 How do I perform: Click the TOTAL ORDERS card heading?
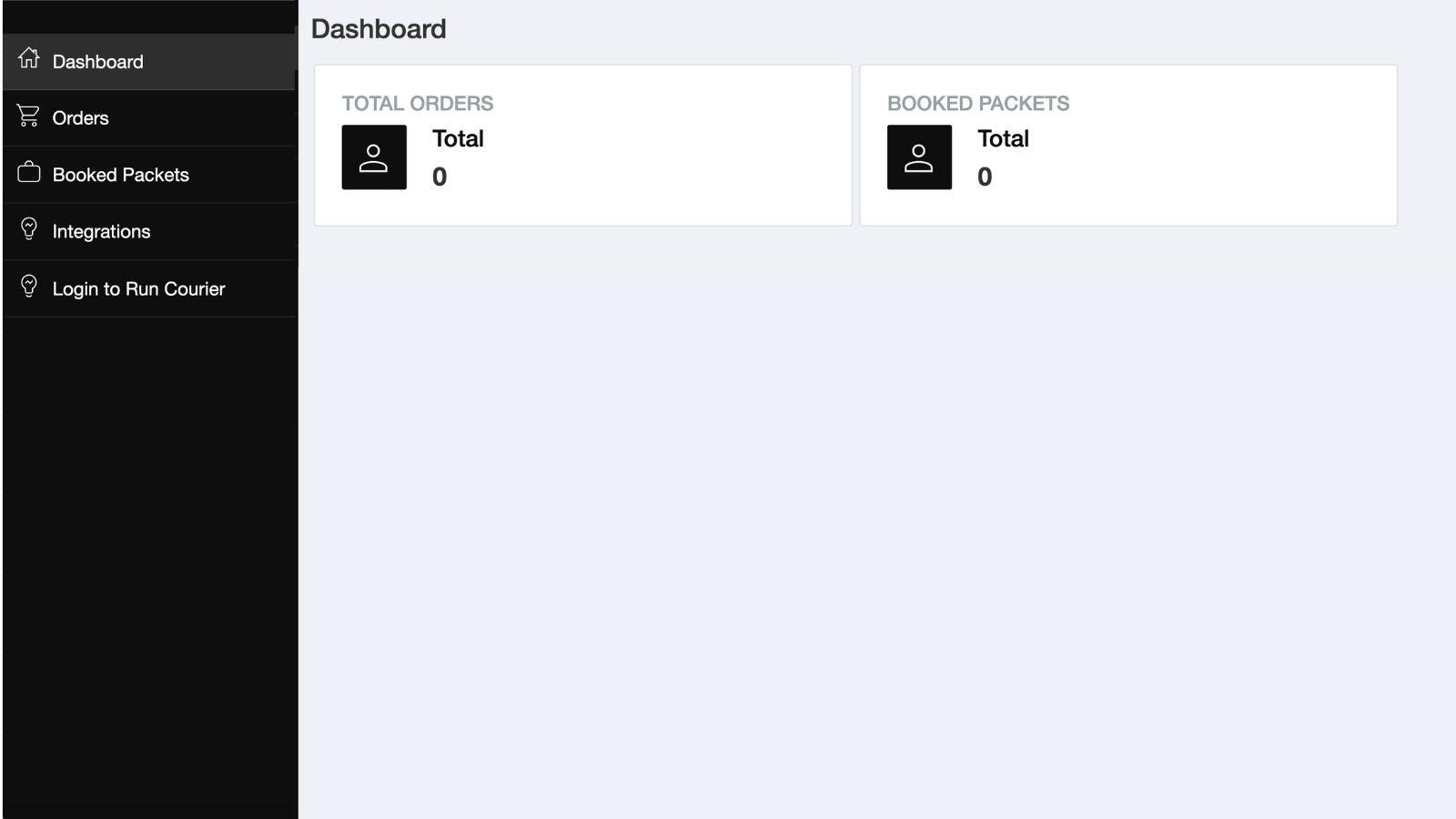(418, 103)
